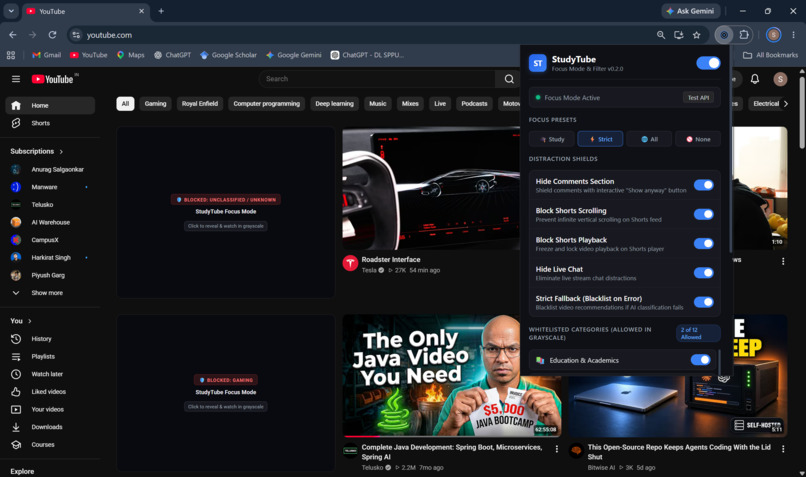
Task: Open the new tab plus button
Action: 161,11
